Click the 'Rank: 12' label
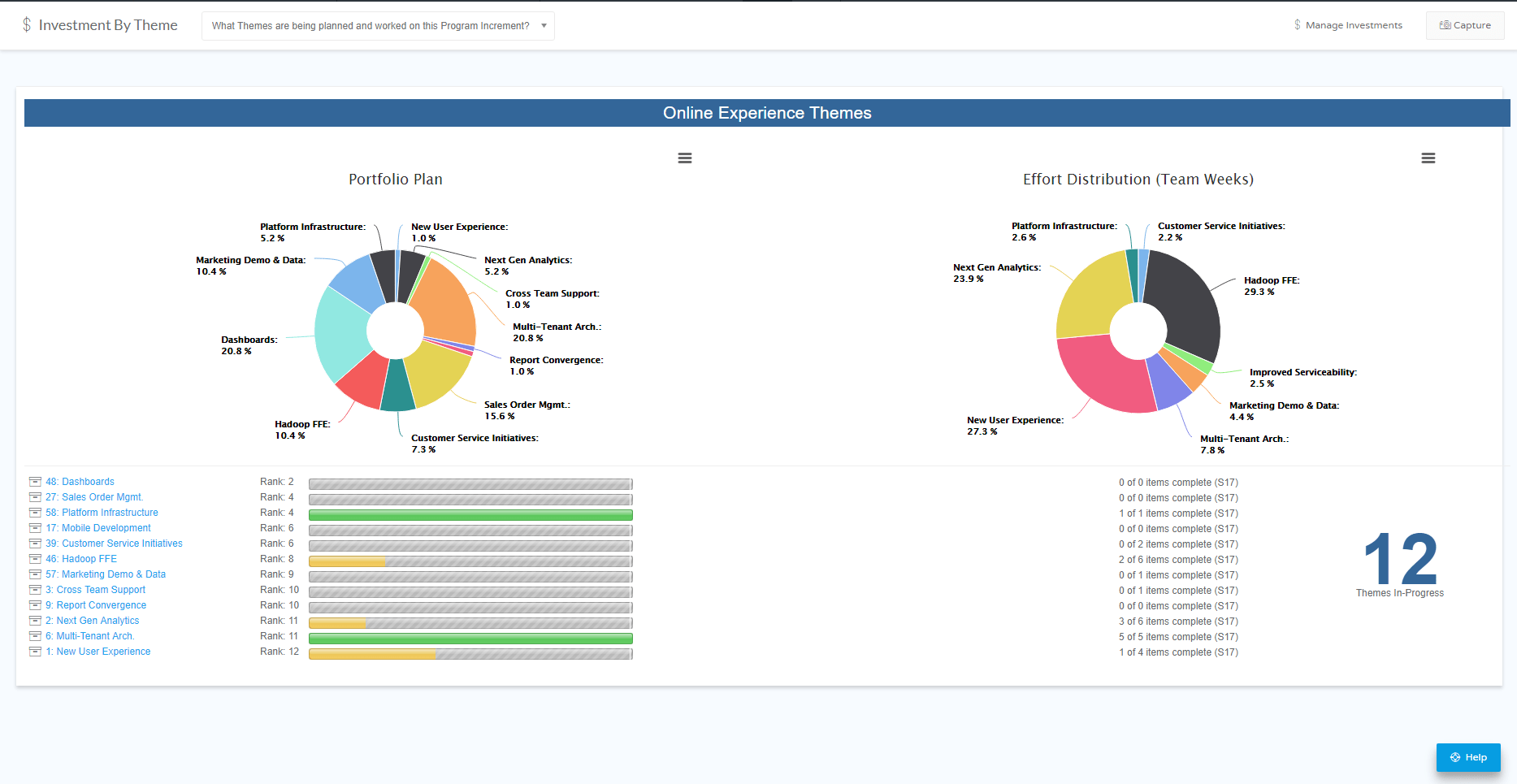1517x784 pixels. click(280, 652)
